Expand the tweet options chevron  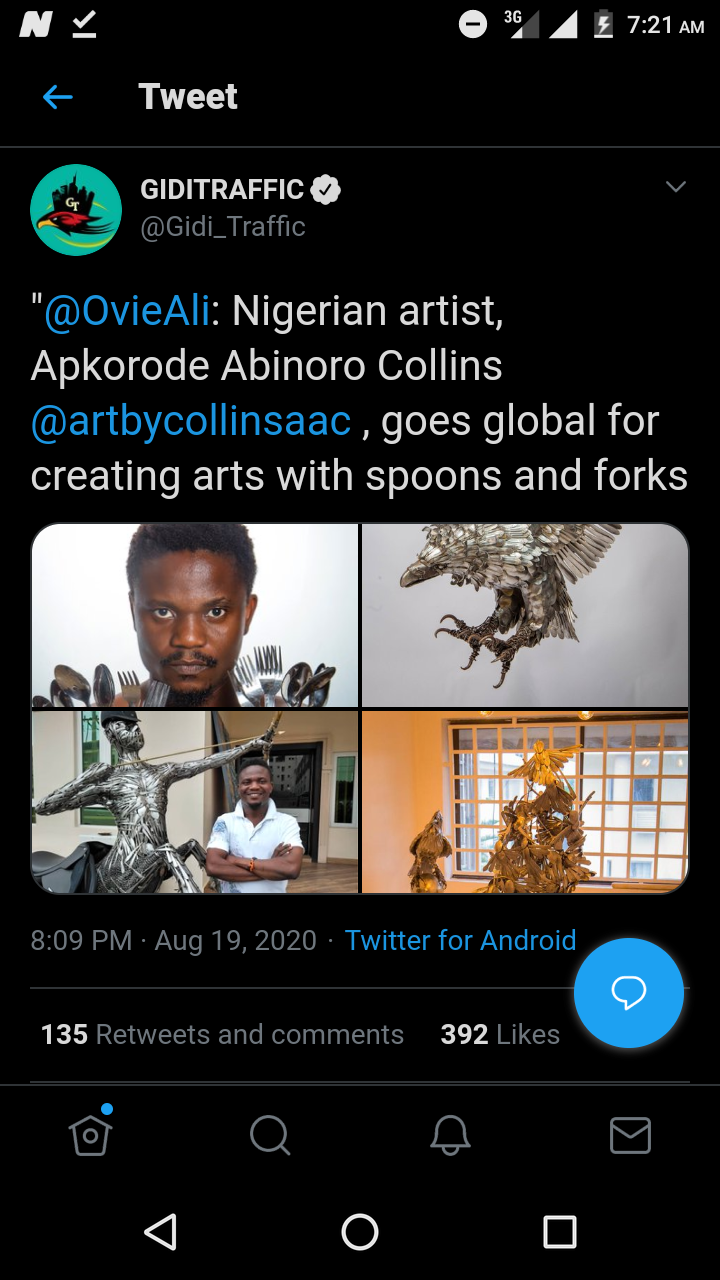click(x=676, y=187)
